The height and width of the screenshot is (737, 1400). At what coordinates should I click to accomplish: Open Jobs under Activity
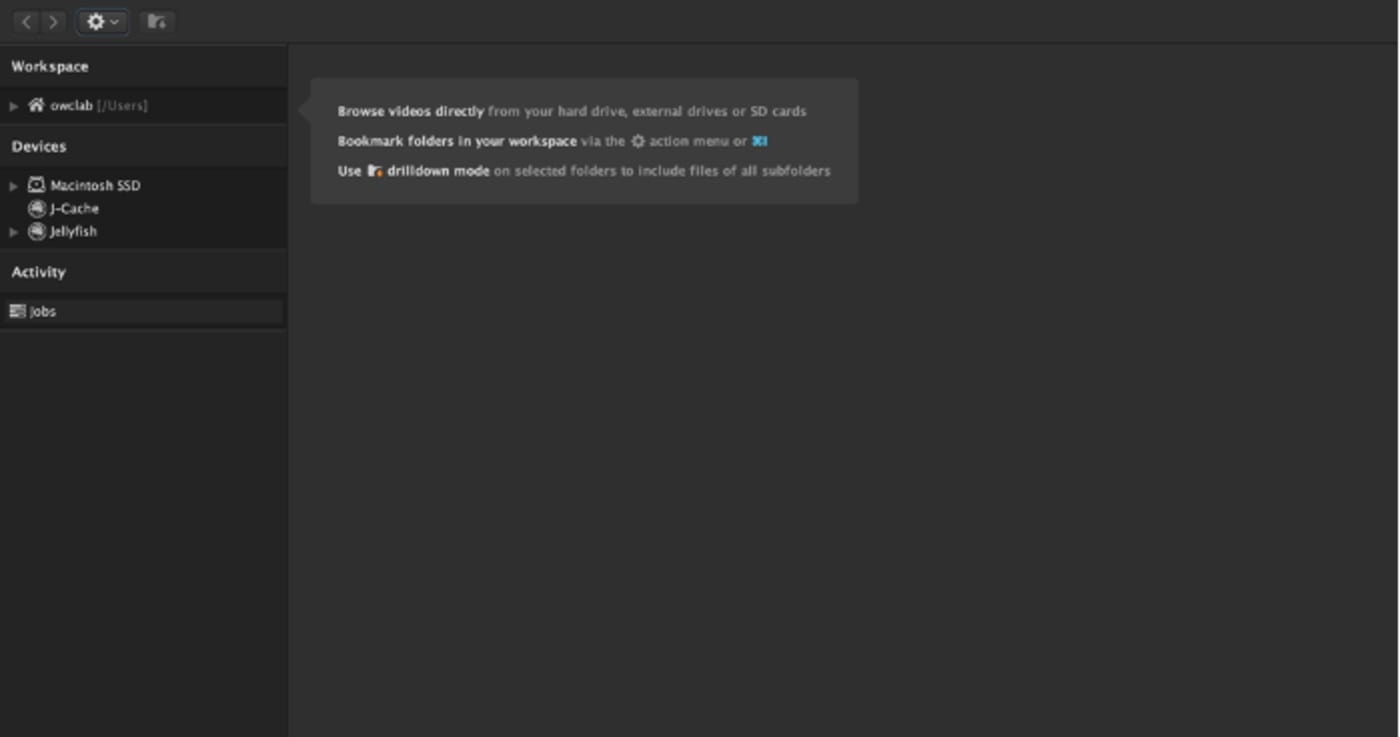[43, 312]
